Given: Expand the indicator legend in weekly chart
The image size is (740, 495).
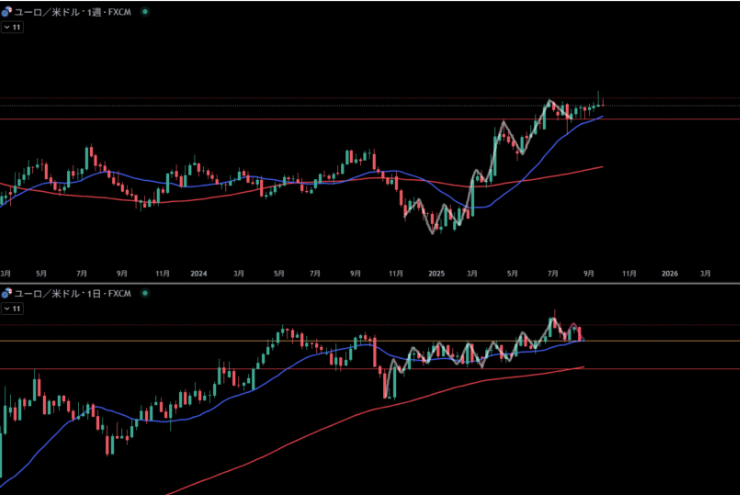Looking at the screenshot, I should click(x=12, y=27).
